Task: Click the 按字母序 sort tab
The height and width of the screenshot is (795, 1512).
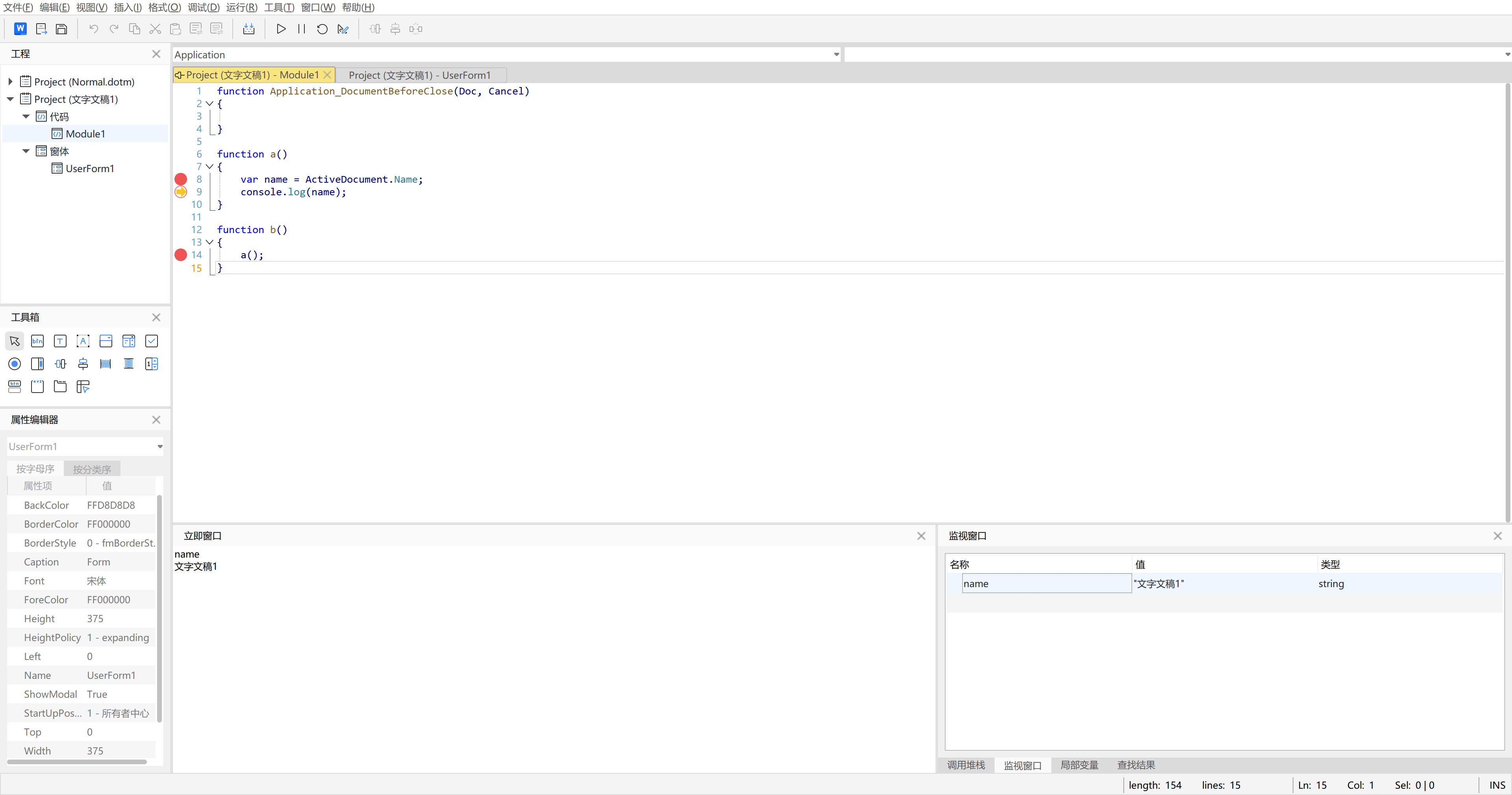Action: pos(35,469)
